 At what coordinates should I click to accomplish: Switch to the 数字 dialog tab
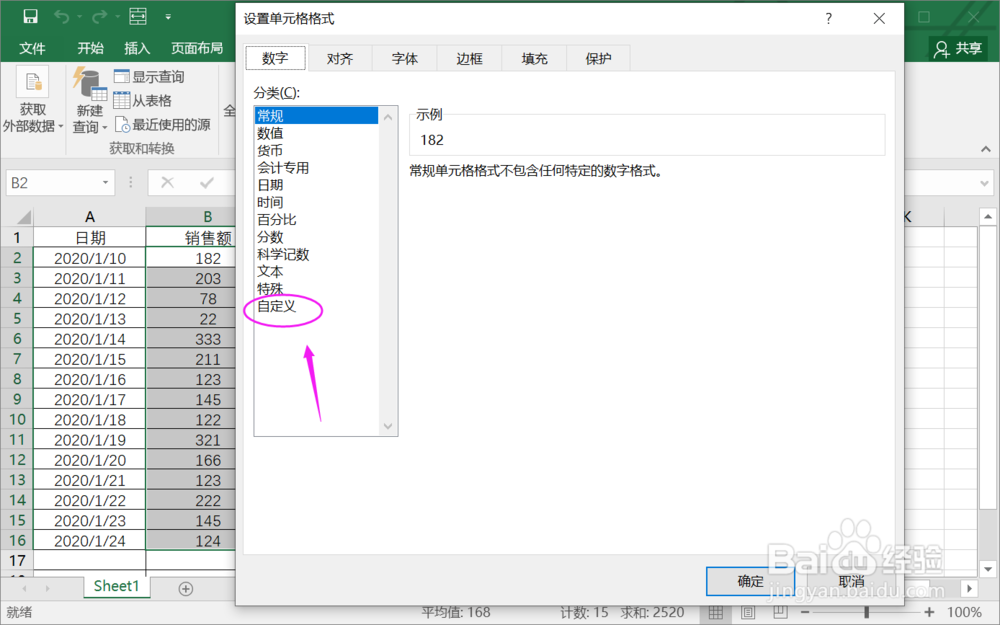point(275,58)
